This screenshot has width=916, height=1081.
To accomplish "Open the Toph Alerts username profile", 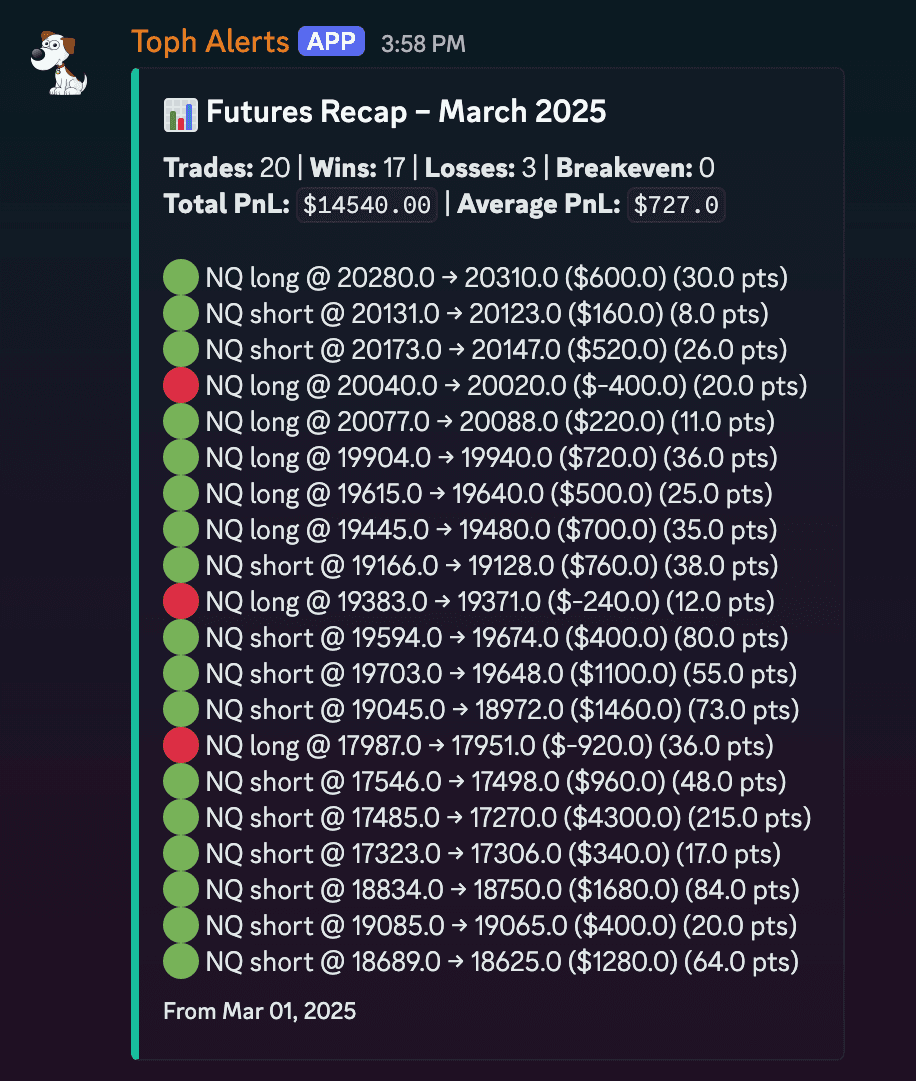I will pos(210,42).
